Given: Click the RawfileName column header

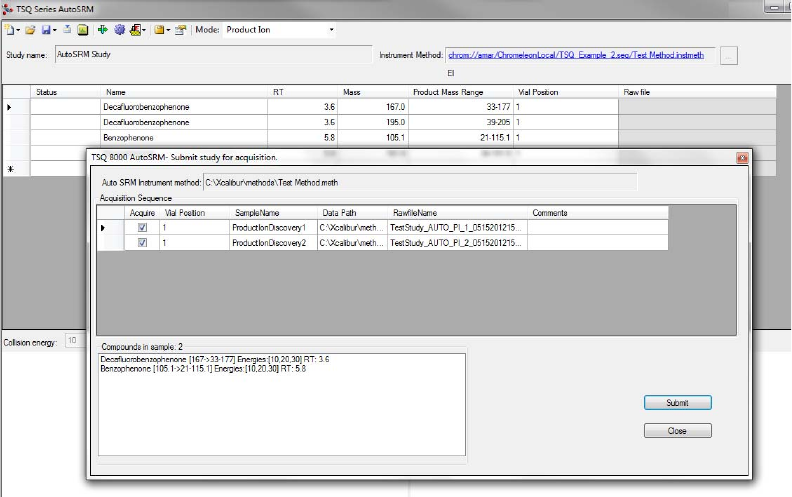Looking at the screenshot, I should (414, 213).
